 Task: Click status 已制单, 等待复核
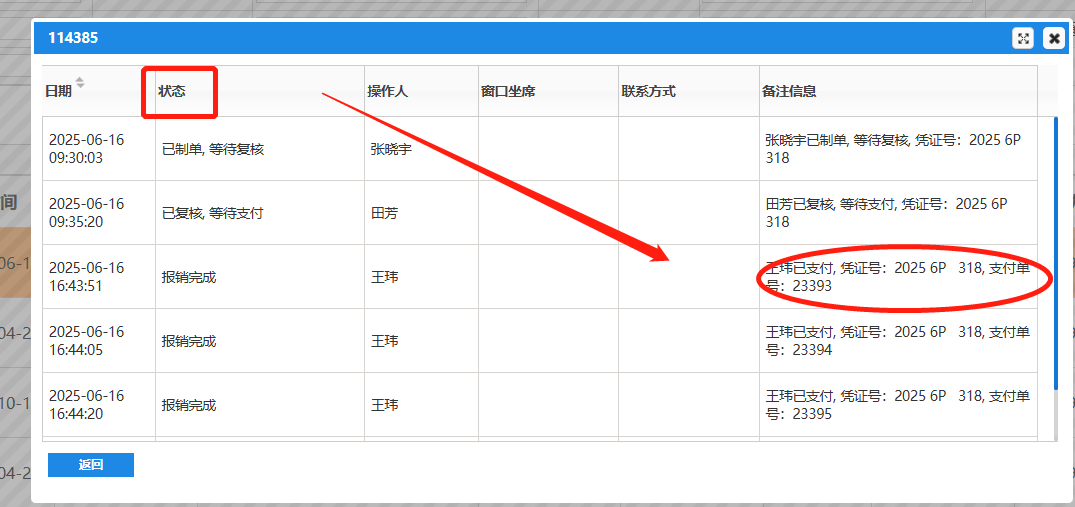[213, 149]
